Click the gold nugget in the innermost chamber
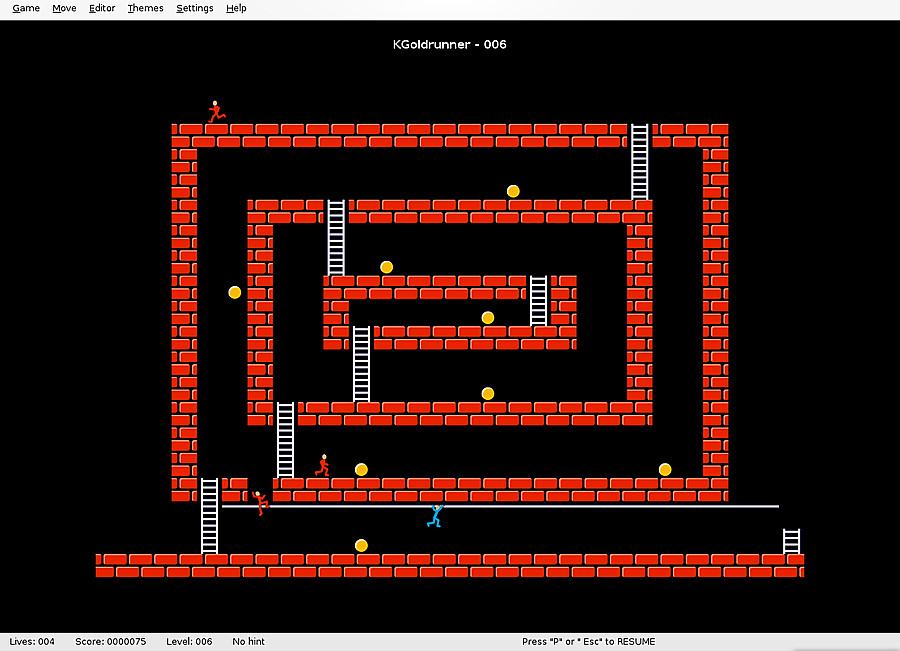 [x=488, y=317]
